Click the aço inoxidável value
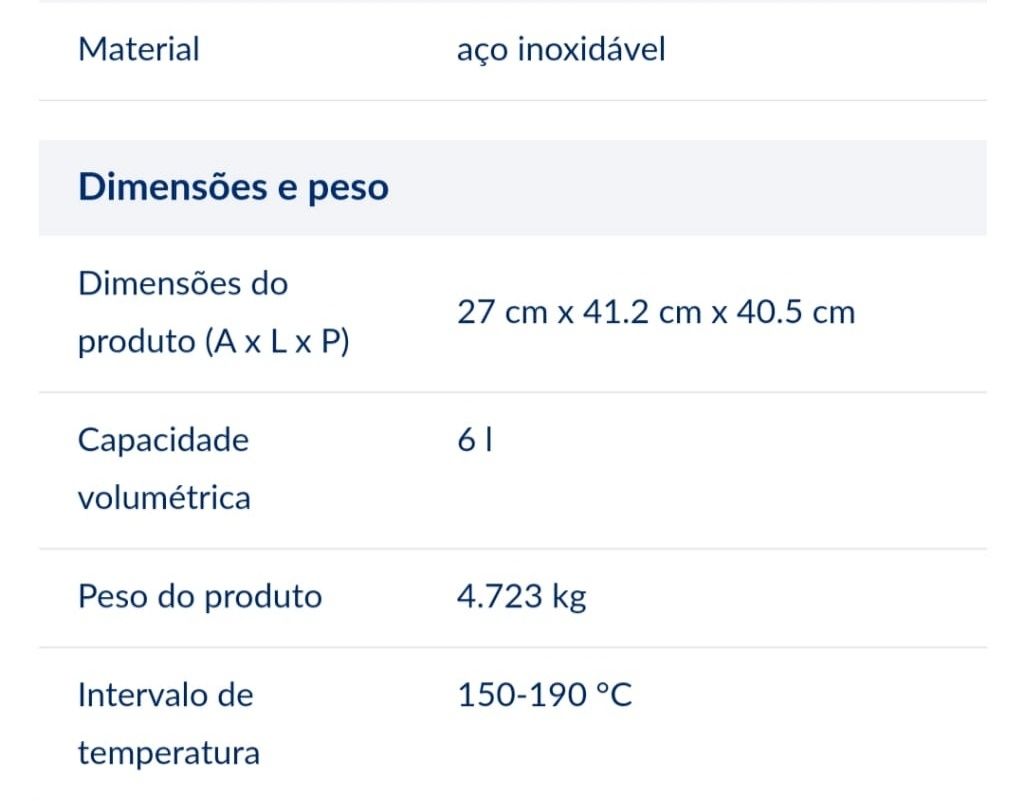 (x=561, y=50)
